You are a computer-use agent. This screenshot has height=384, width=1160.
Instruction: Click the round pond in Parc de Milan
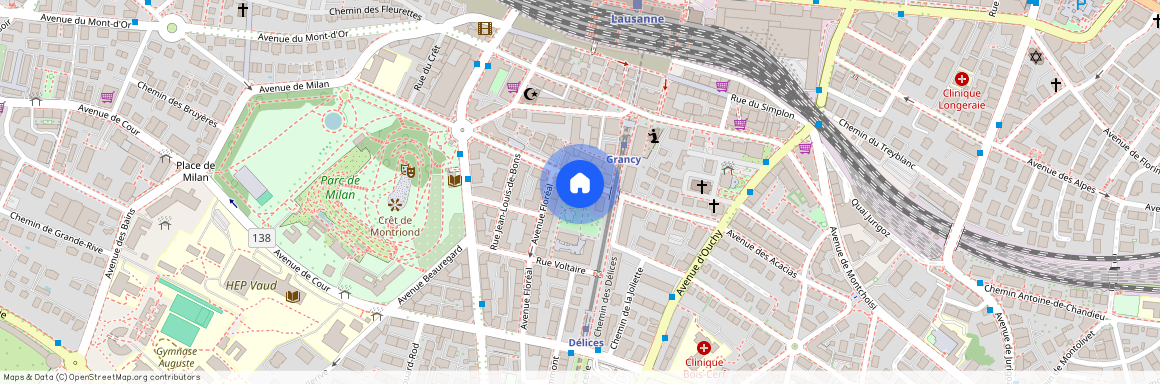point(334,121)
